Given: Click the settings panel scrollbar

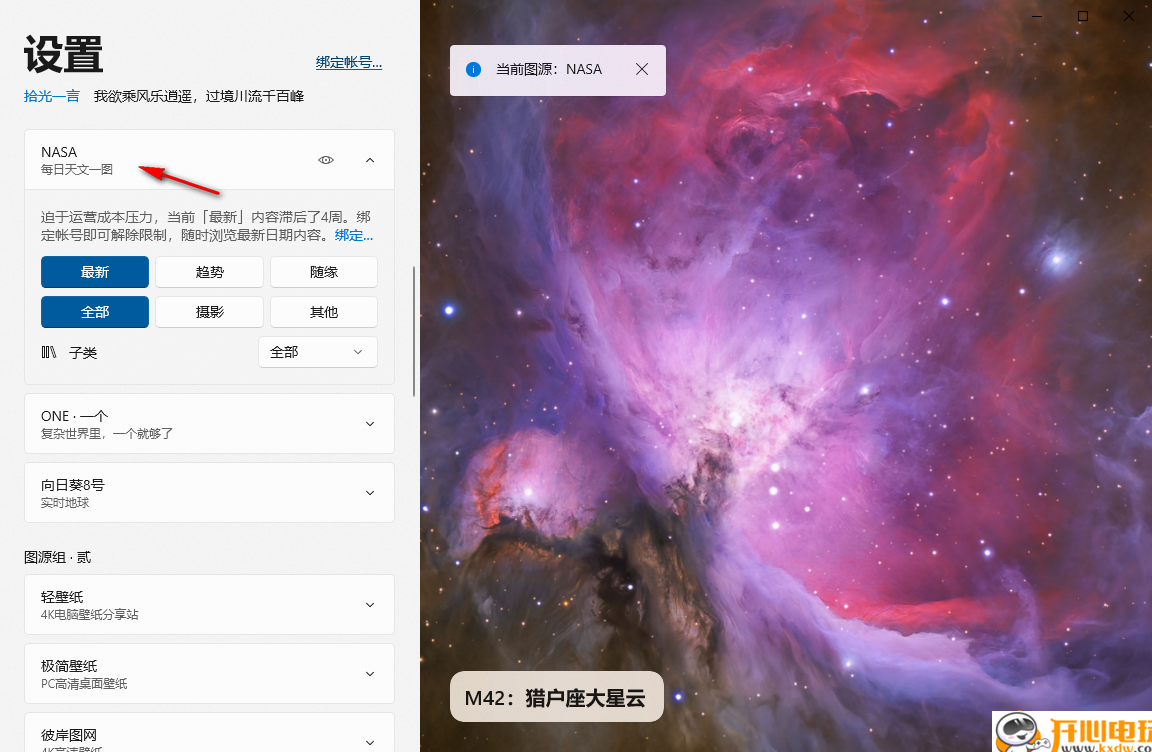Looking at the screenshot, I should (x=414, y=330).
